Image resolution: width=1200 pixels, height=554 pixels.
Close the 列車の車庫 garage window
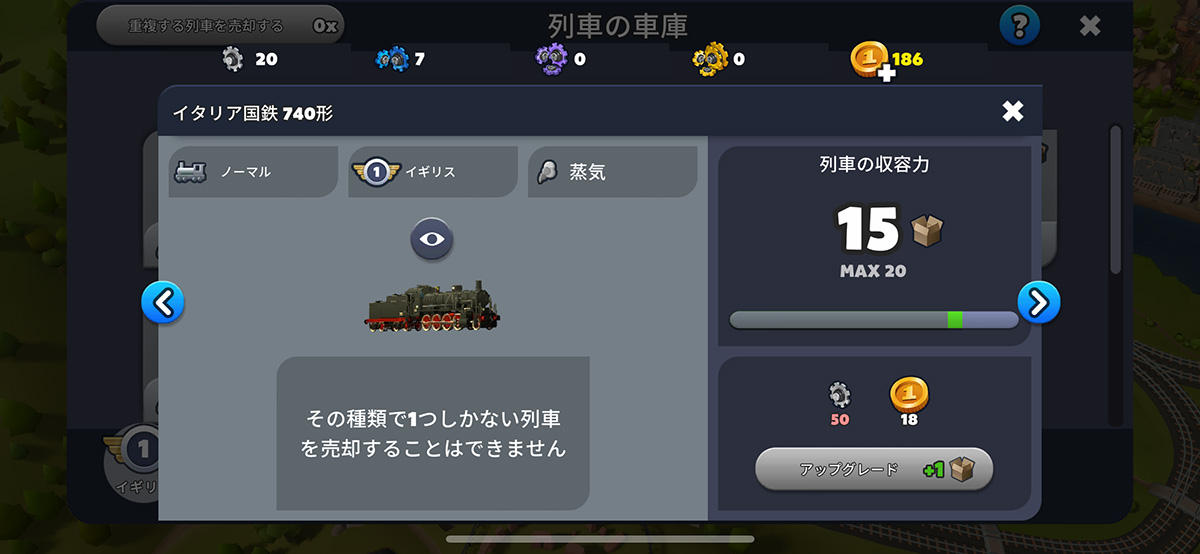tap(1089, 26)
